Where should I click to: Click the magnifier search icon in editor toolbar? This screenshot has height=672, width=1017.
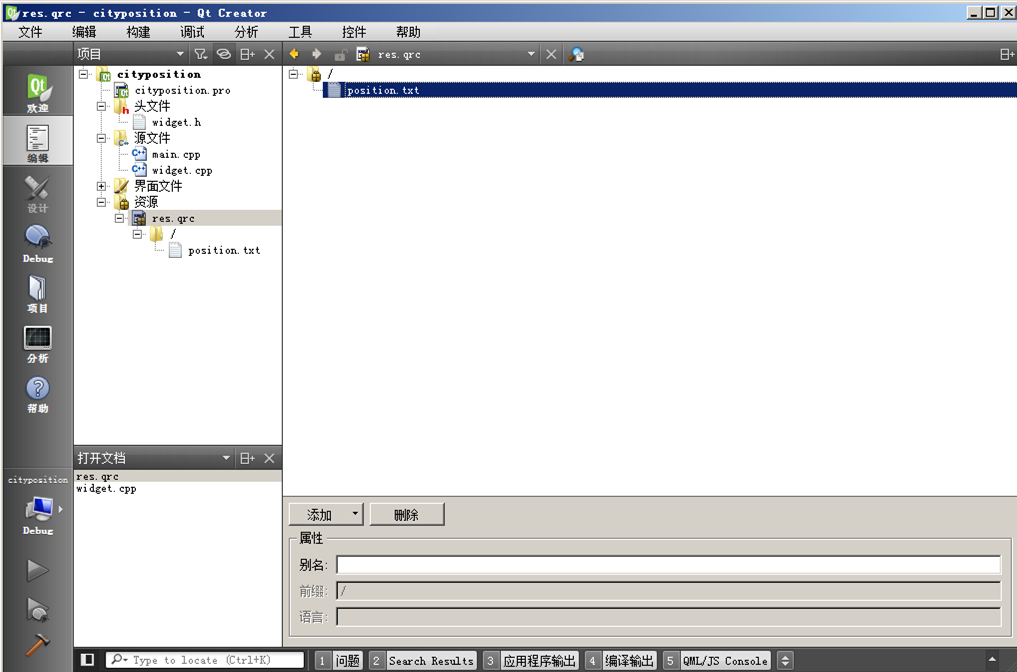click(x=576, y=54)
